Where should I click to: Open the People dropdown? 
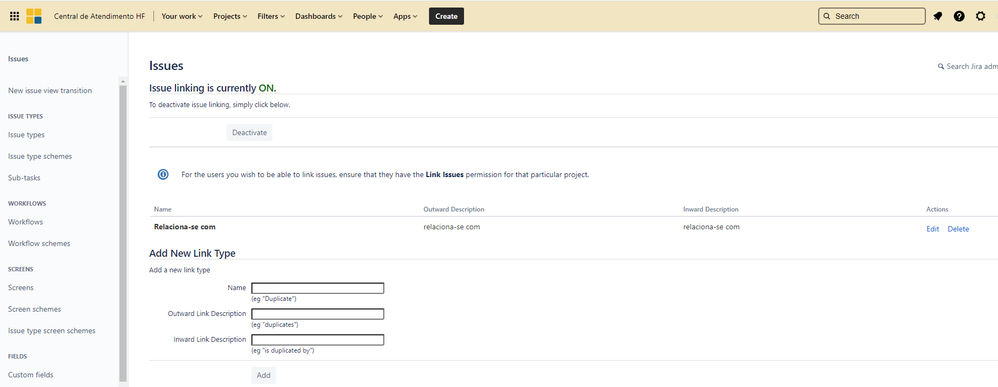[368, 17]
